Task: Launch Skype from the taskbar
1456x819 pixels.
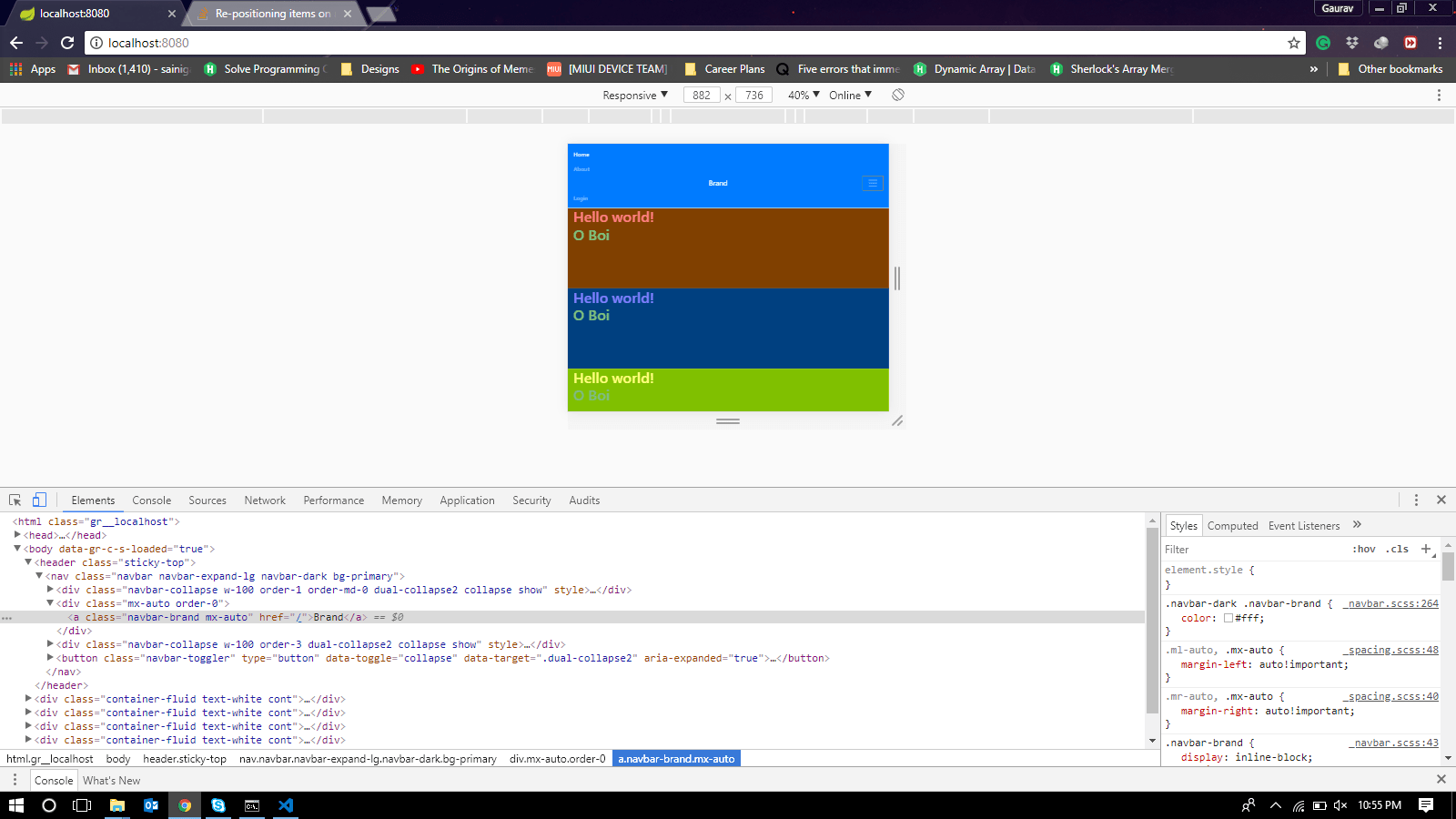Action: click(x=218, y=805)
